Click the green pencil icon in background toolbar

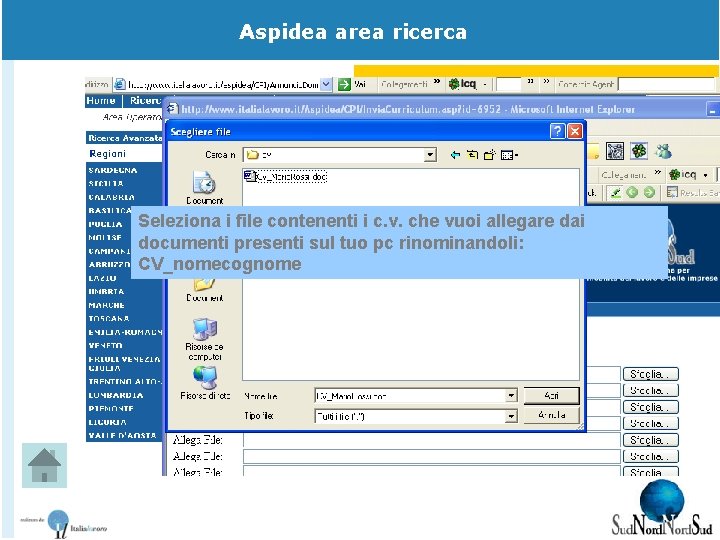point(615,192)
